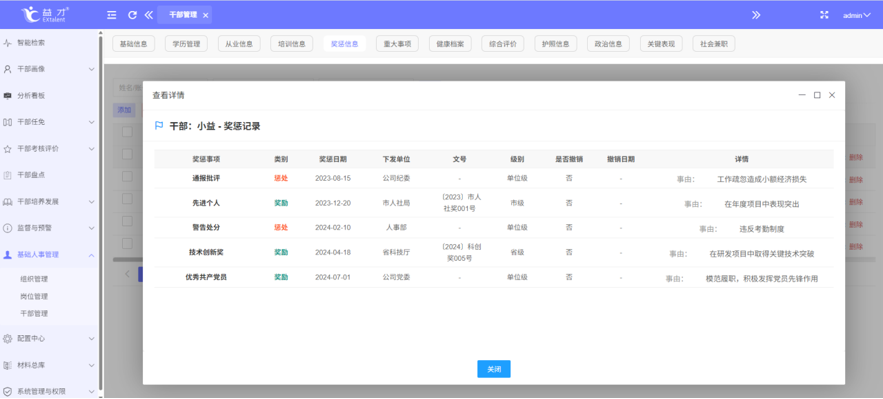Switch to the 从业信息 tab

pyautogui.click(x=239, y=44)
